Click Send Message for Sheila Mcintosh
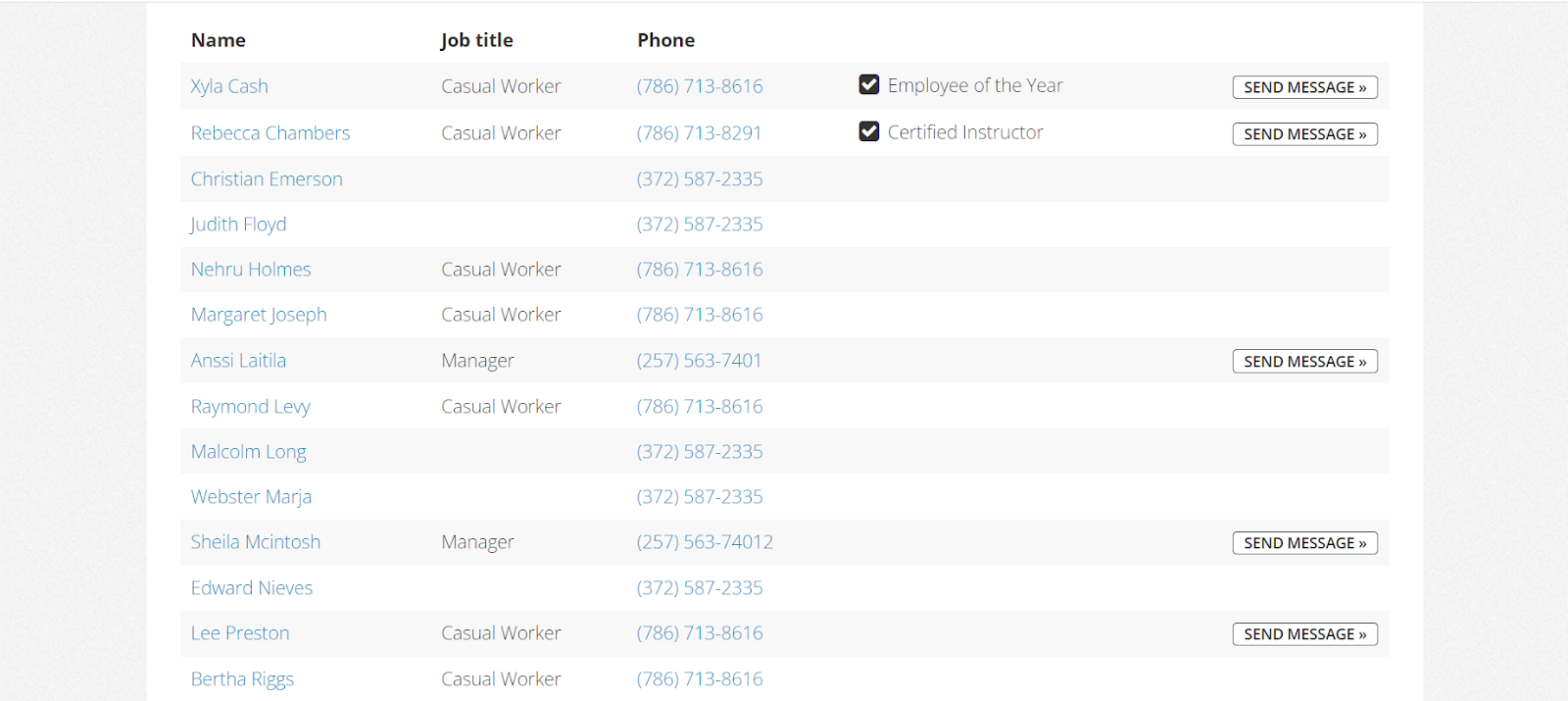Image resolution: width=1568 pixels, height=701 pixels. (x=1304, y=542)
